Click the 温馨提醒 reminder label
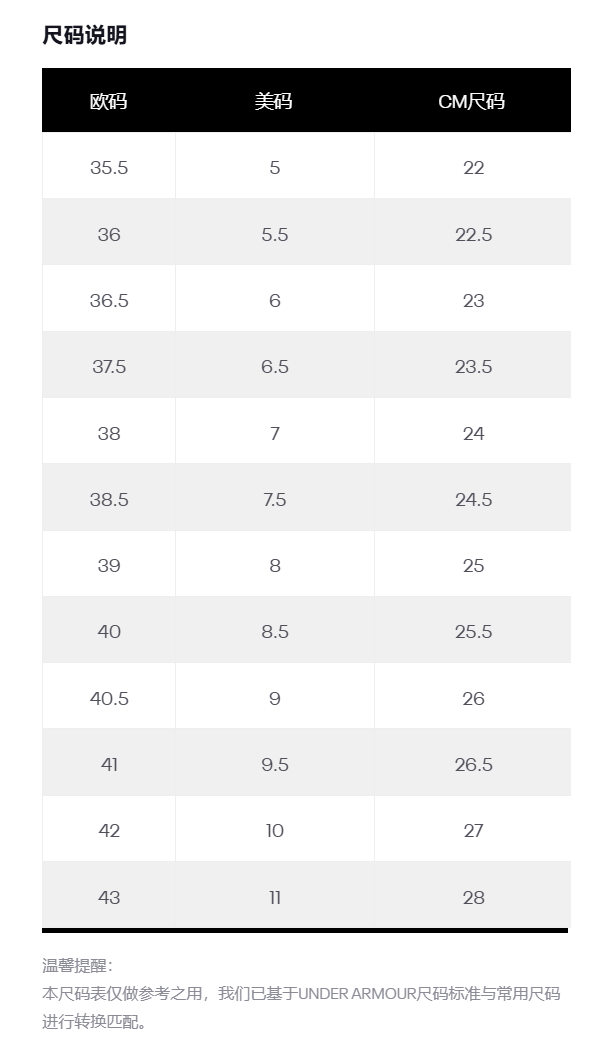The width and height of the screenshot is (608, 1041). click(78, 965)
